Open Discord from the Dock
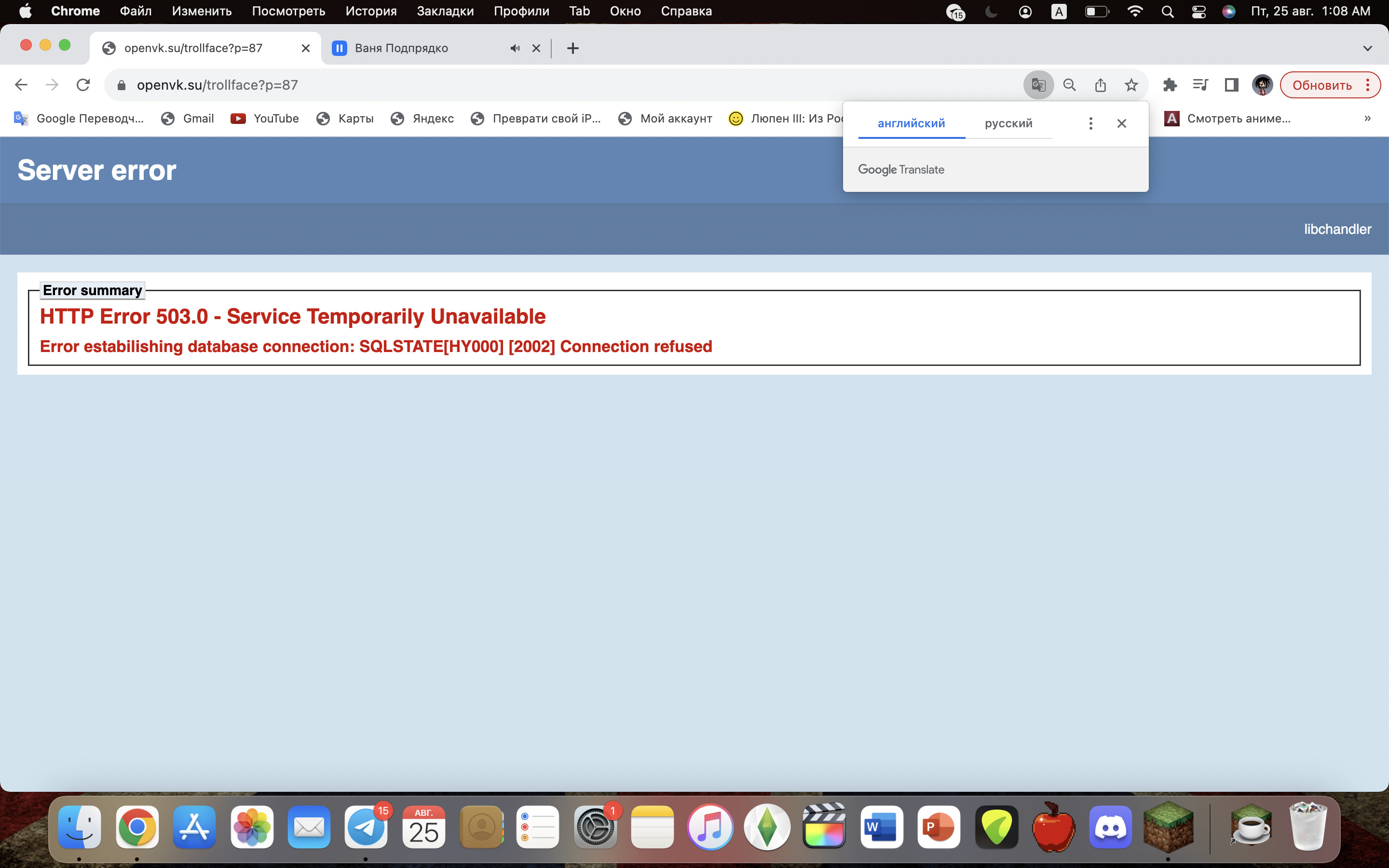1389x868 pixels. (x=1110, y=827)
